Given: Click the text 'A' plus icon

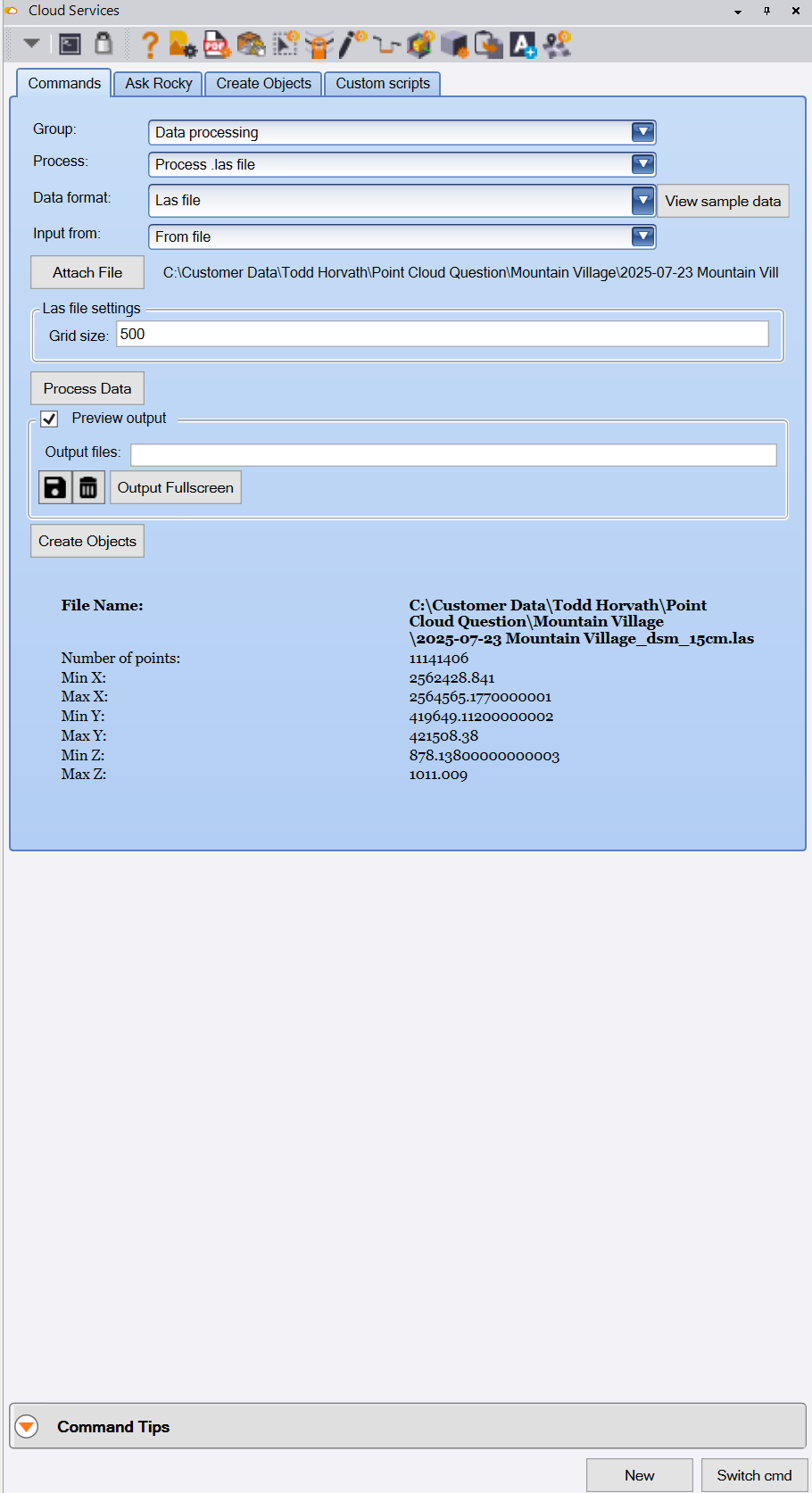Looking at the screenshot, I should pyautogui.click(x=523, y=45).
